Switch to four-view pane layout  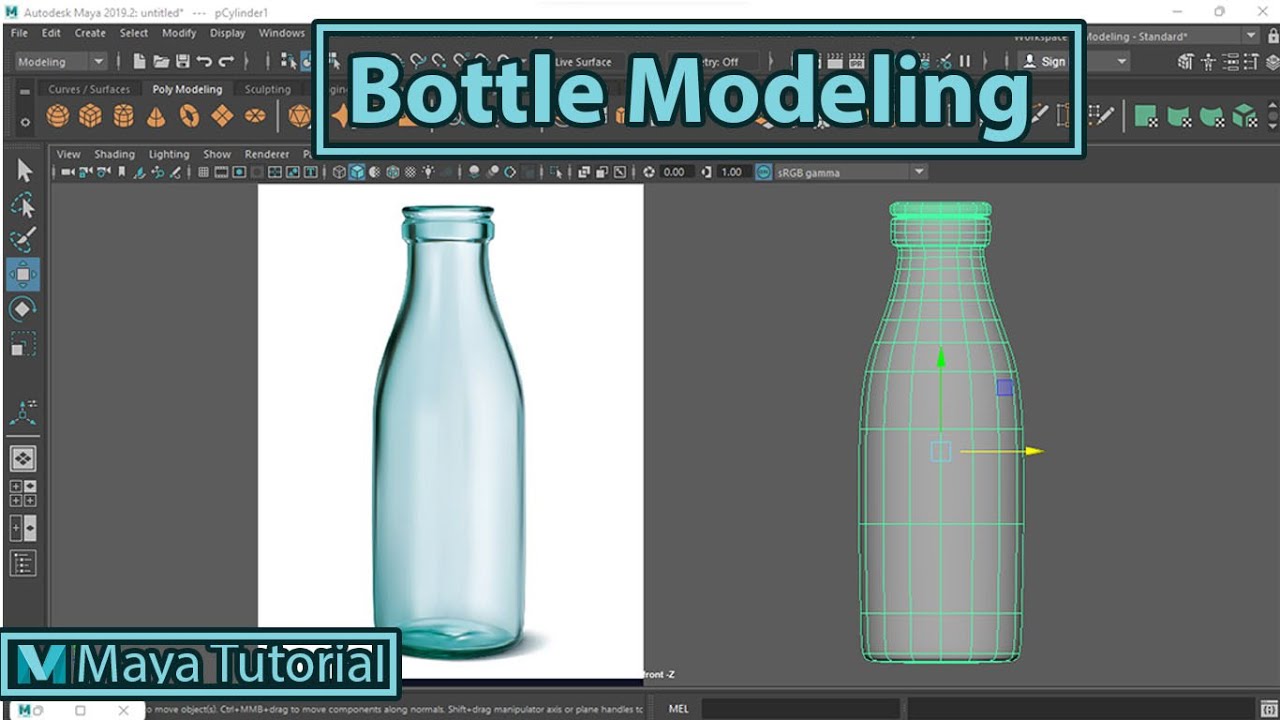tap(23, 493)
